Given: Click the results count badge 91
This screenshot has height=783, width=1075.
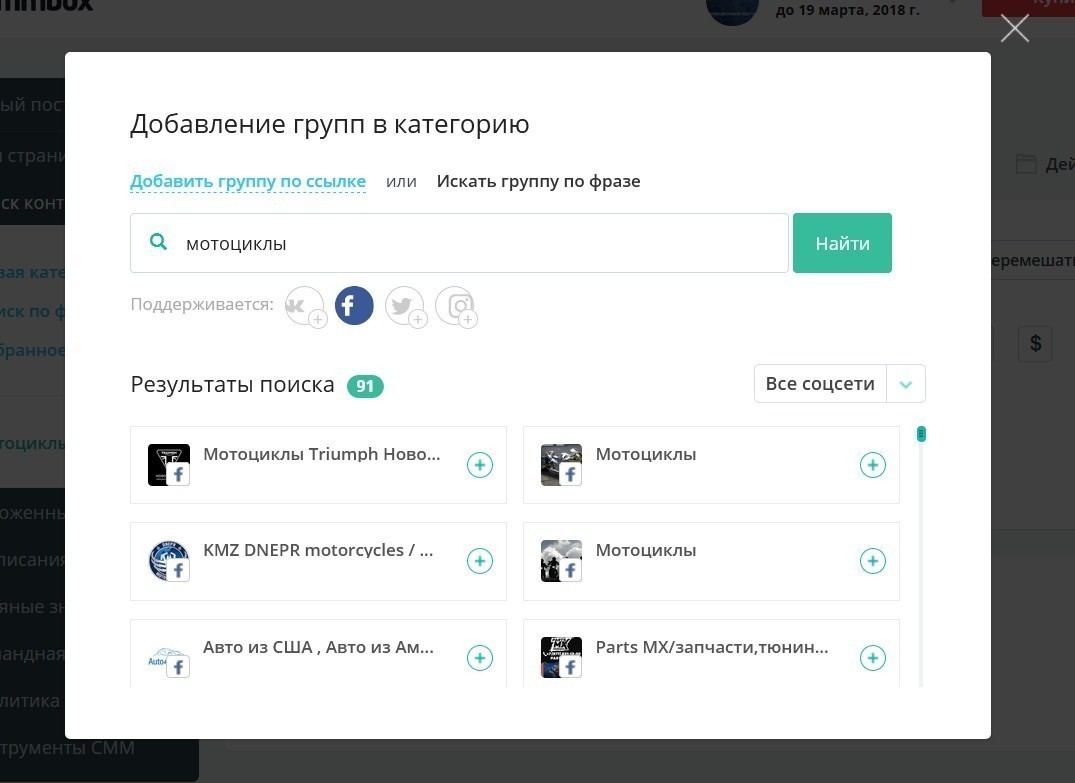Looking at the screenshot, I should [365, 386].
